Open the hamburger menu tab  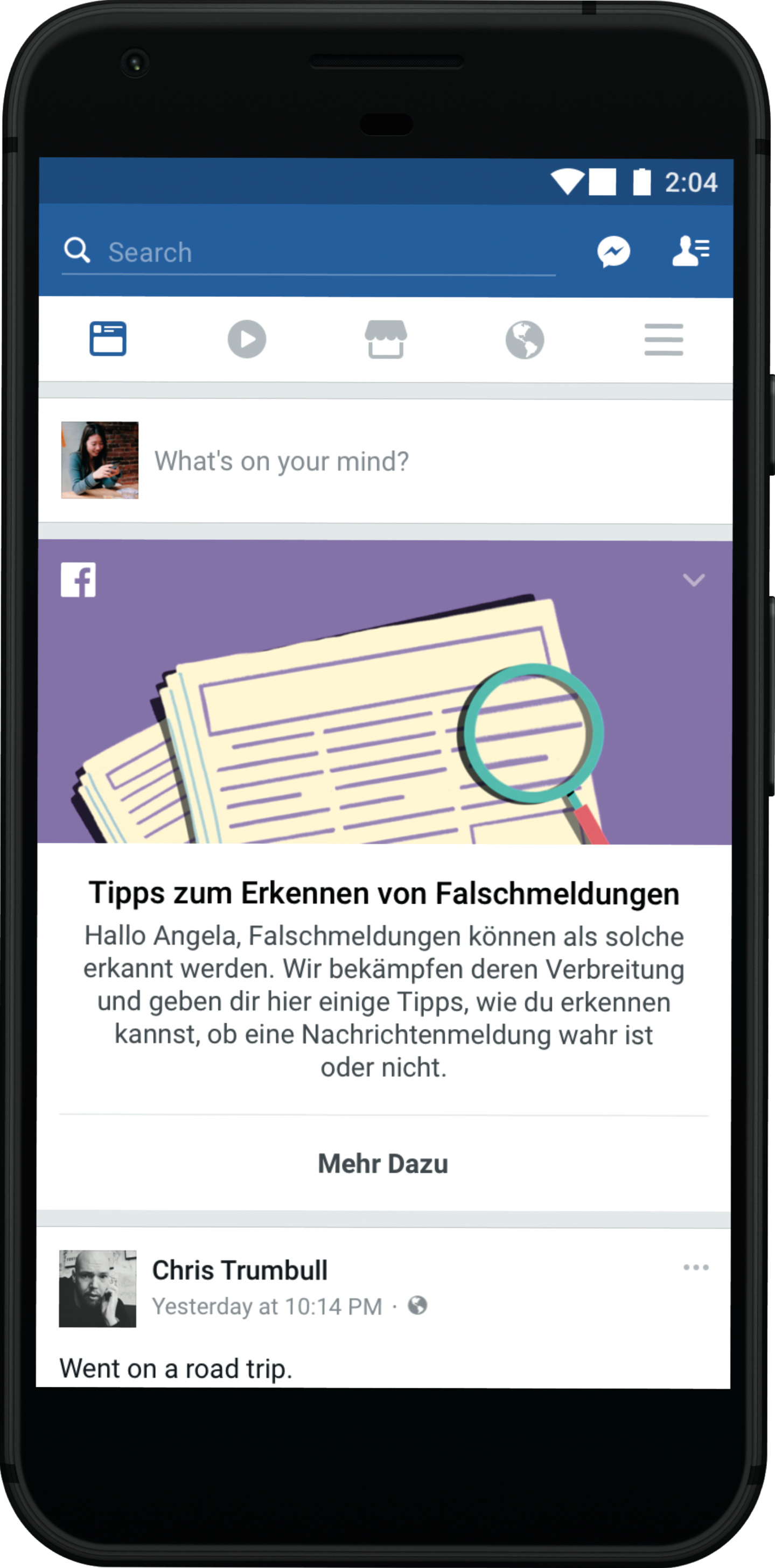[x=664, y=340]
